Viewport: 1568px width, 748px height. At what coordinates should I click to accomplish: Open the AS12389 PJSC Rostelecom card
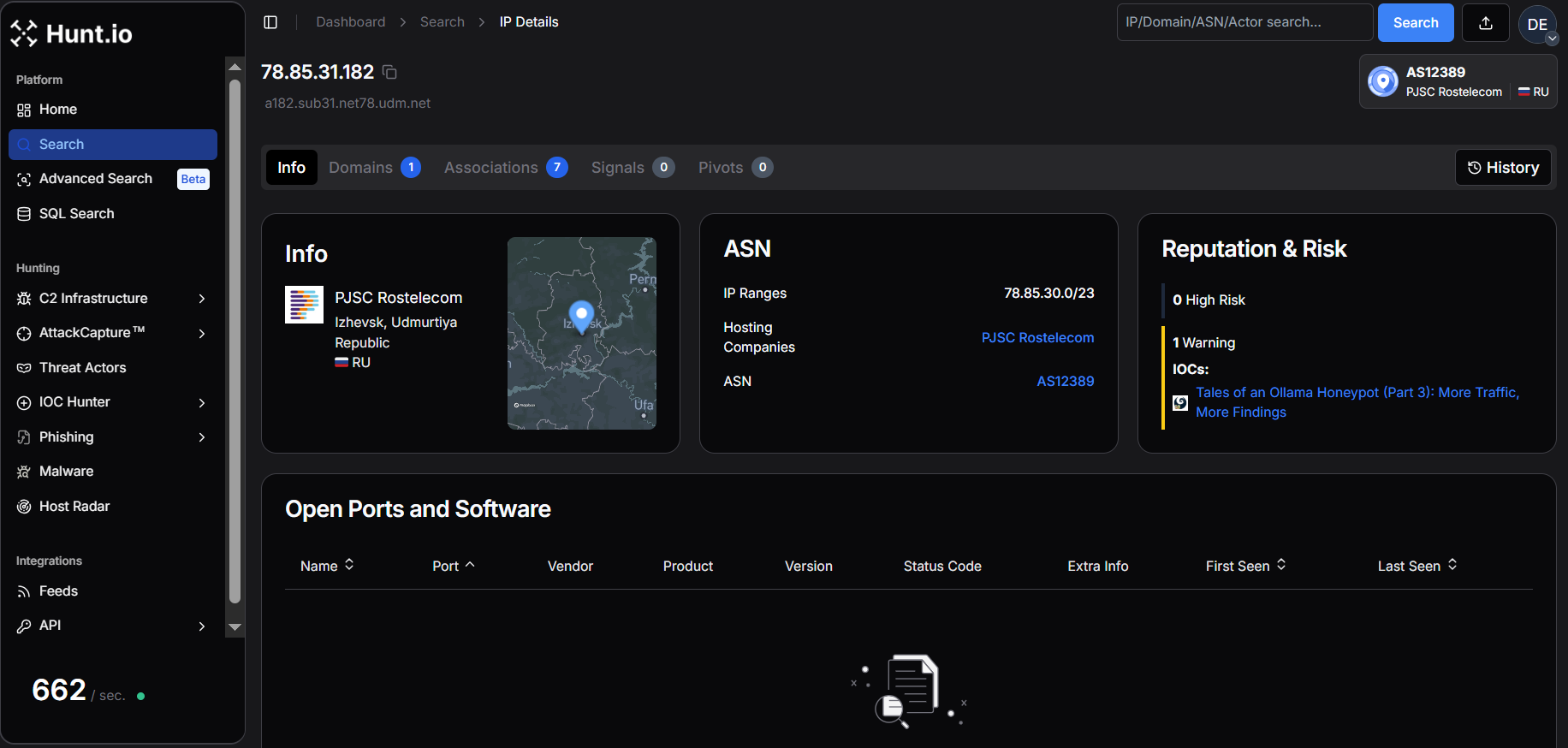[x=1458, y=81]
